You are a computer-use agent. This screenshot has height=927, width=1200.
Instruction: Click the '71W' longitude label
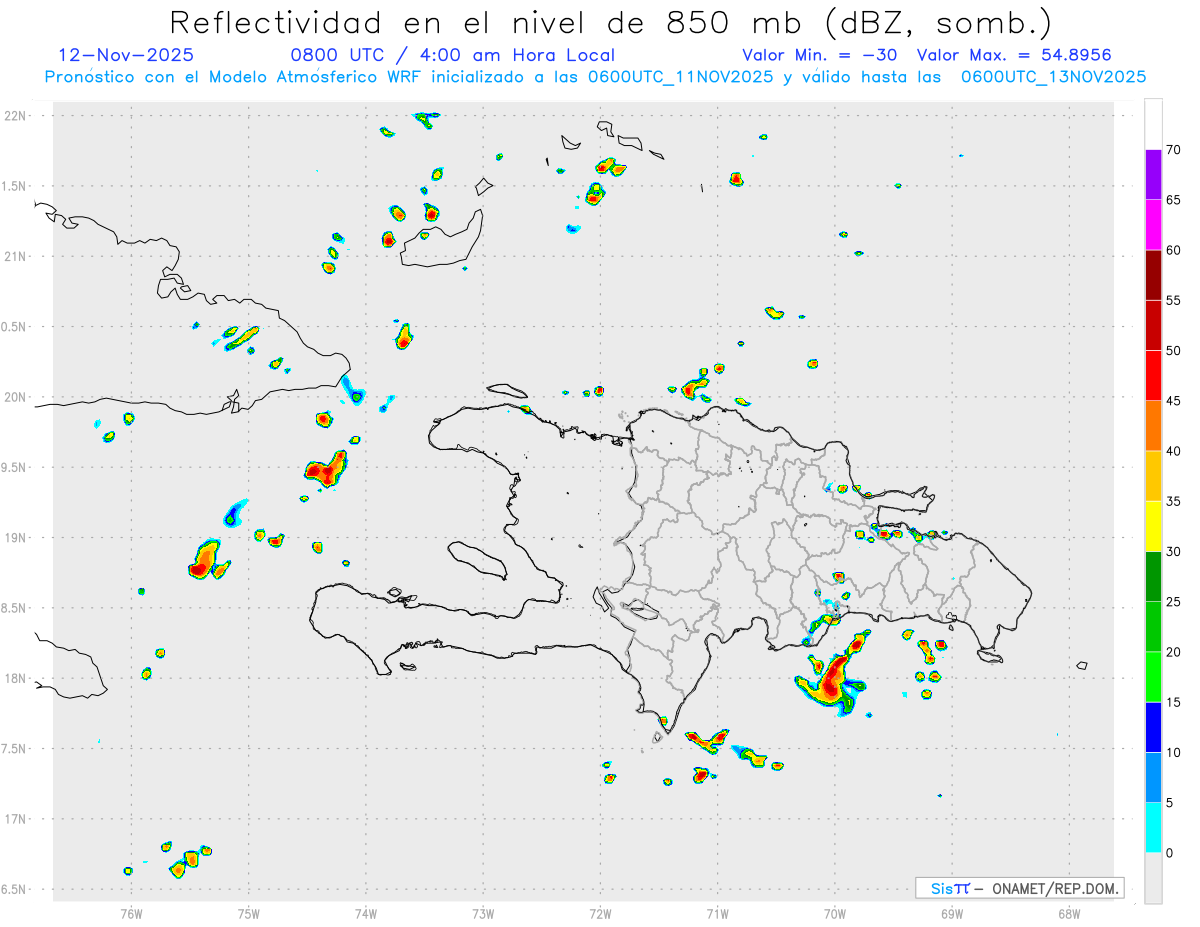(717, 913)
